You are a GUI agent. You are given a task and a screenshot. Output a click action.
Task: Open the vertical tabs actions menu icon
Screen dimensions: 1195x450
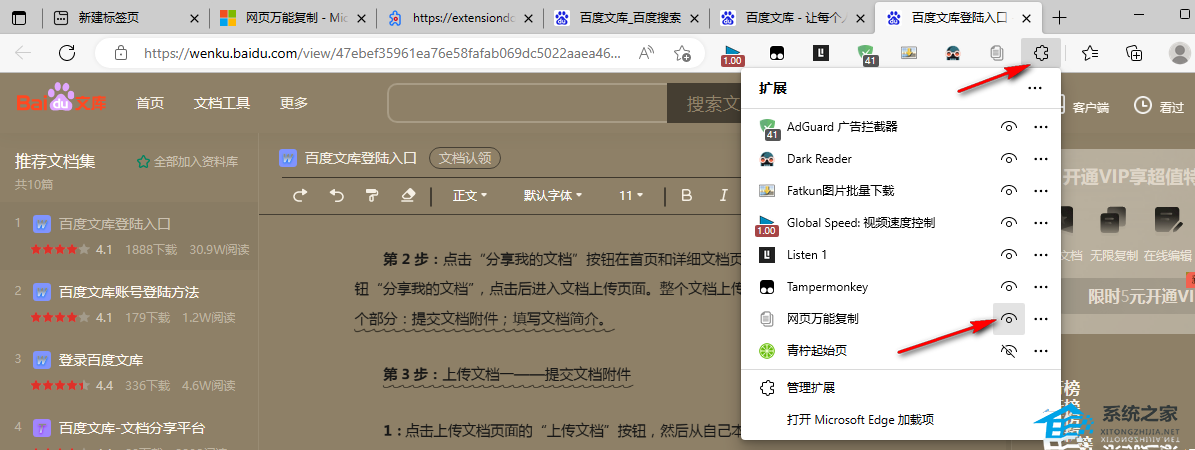tap(18, 18)
